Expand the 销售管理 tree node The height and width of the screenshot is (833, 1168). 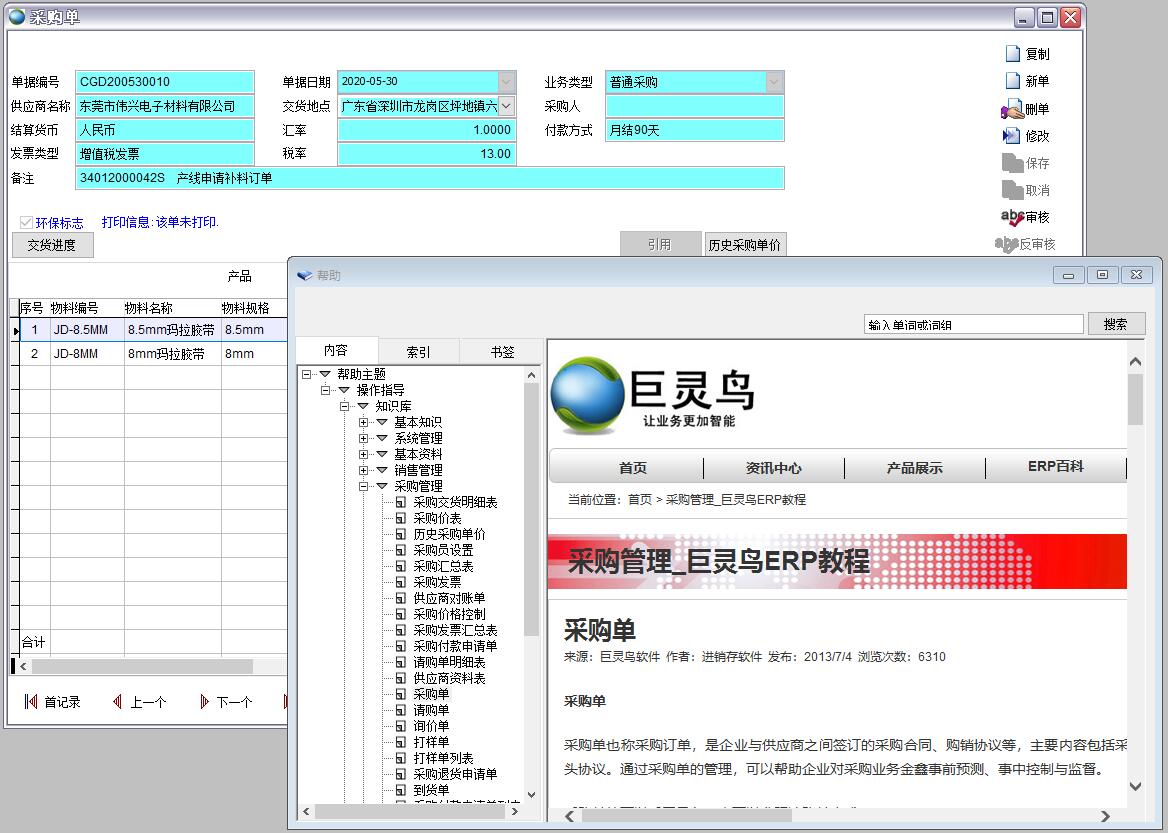pos(364,470)
